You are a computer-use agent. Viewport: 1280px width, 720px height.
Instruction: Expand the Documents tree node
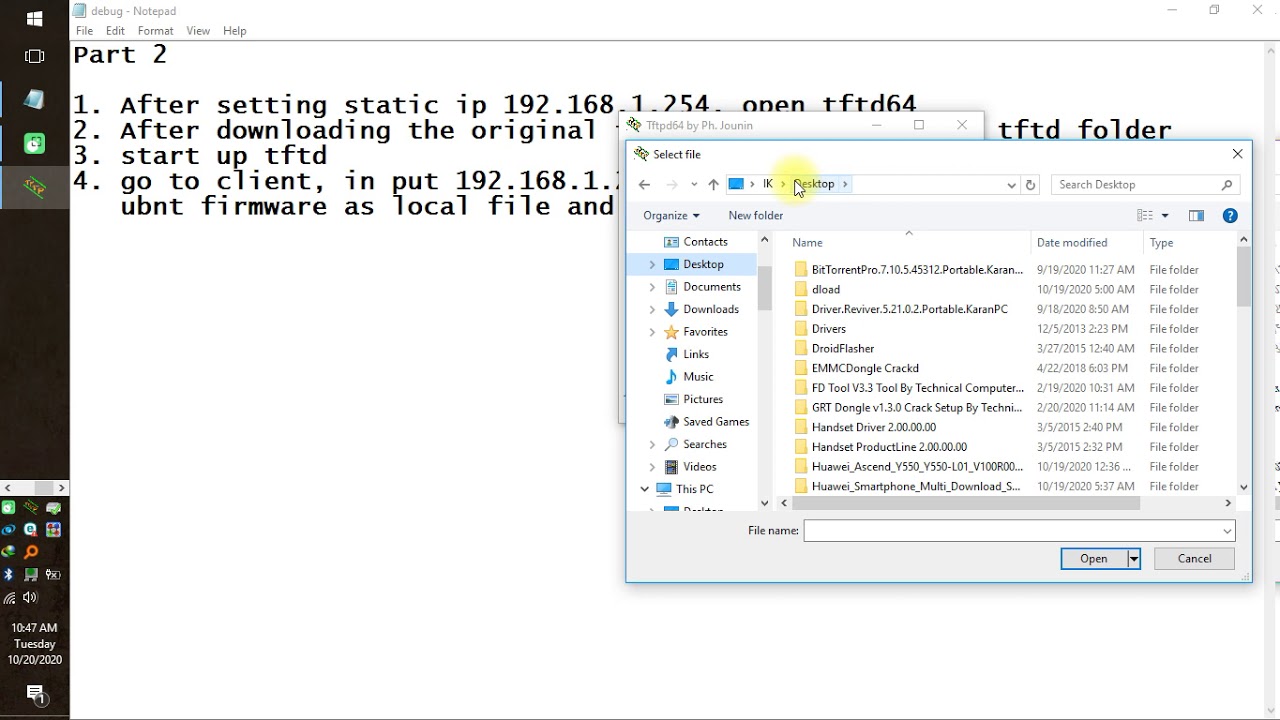pos(652,286)
